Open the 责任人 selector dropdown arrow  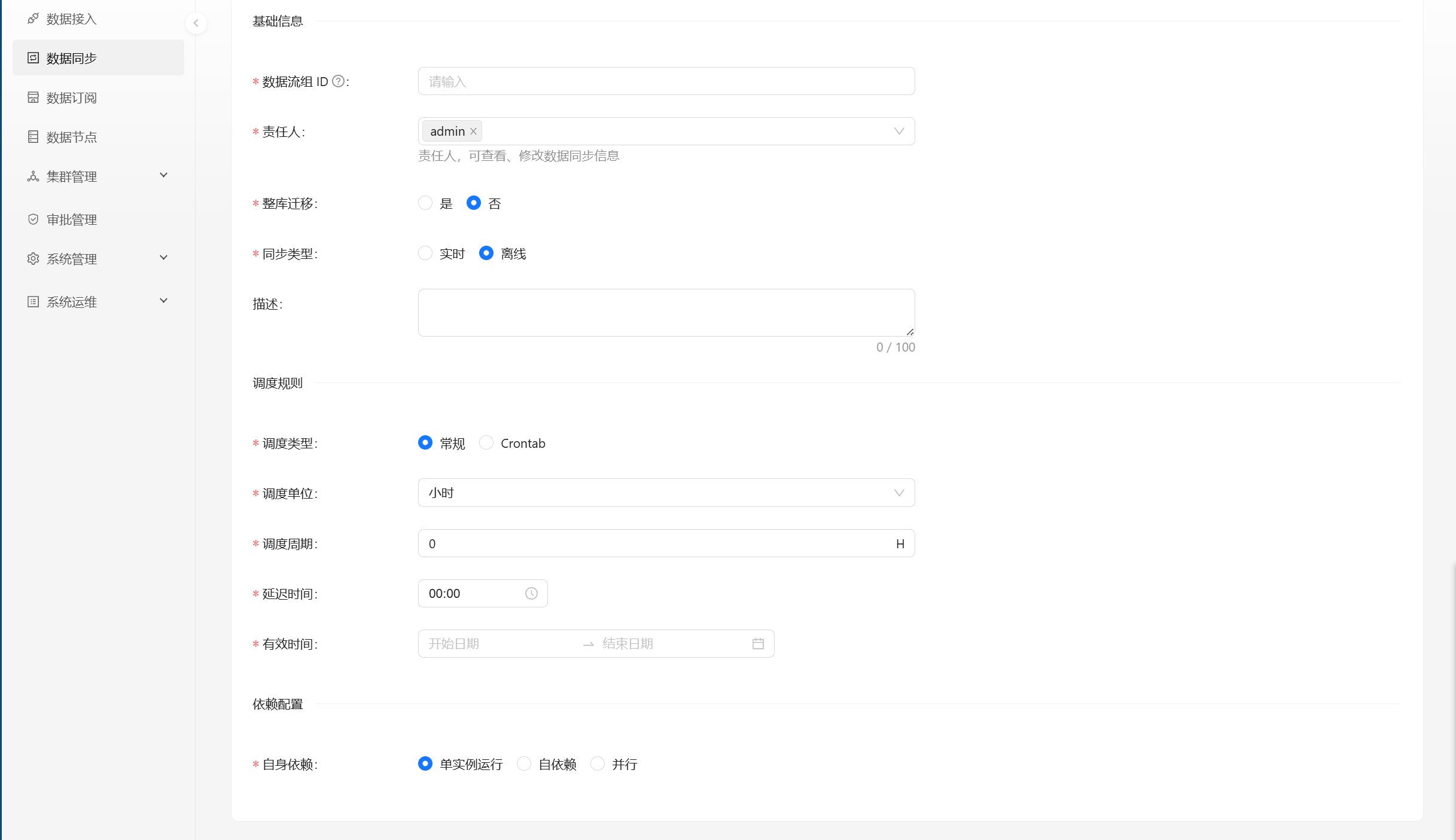898,132
